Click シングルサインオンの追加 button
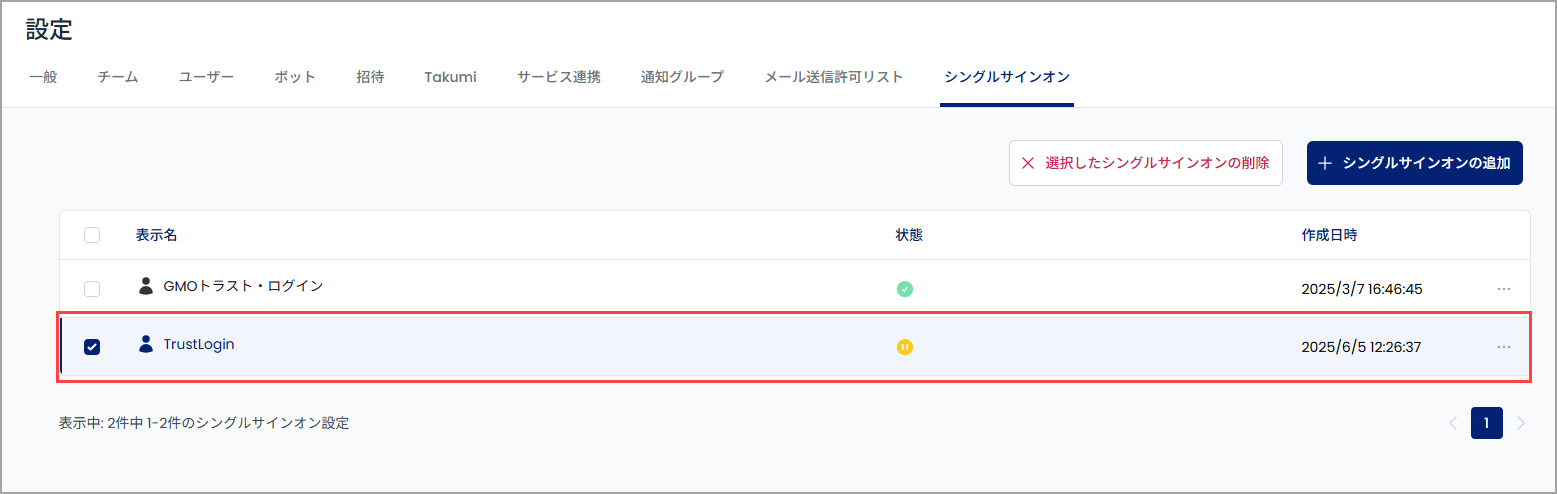 (x=1415, y=163)
